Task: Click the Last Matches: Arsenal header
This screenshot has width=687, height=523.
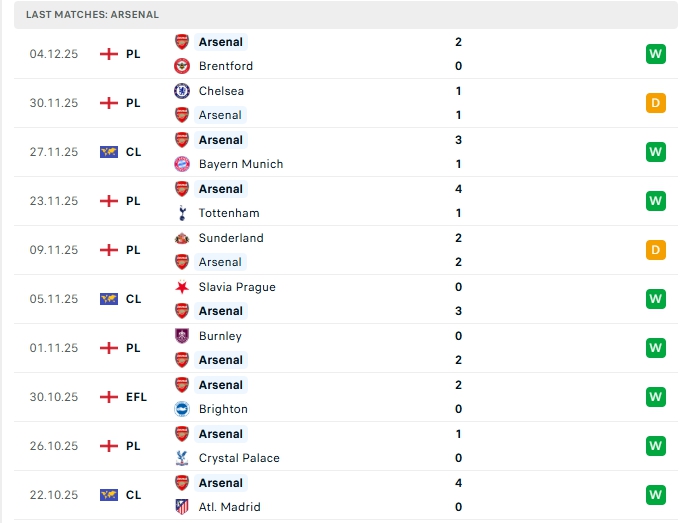Action: 92,15
